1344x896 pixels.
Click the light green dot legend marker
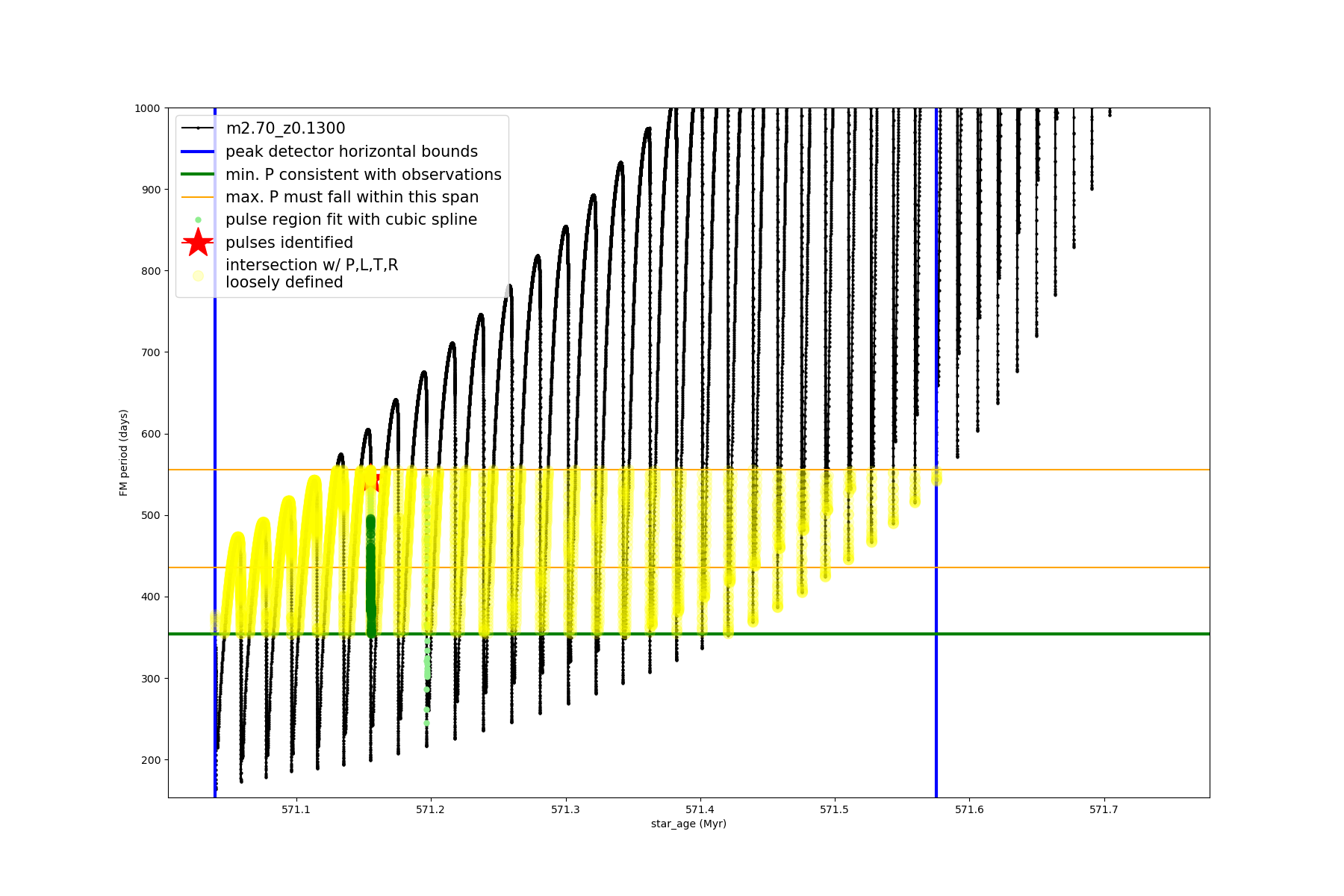(198, 220)
